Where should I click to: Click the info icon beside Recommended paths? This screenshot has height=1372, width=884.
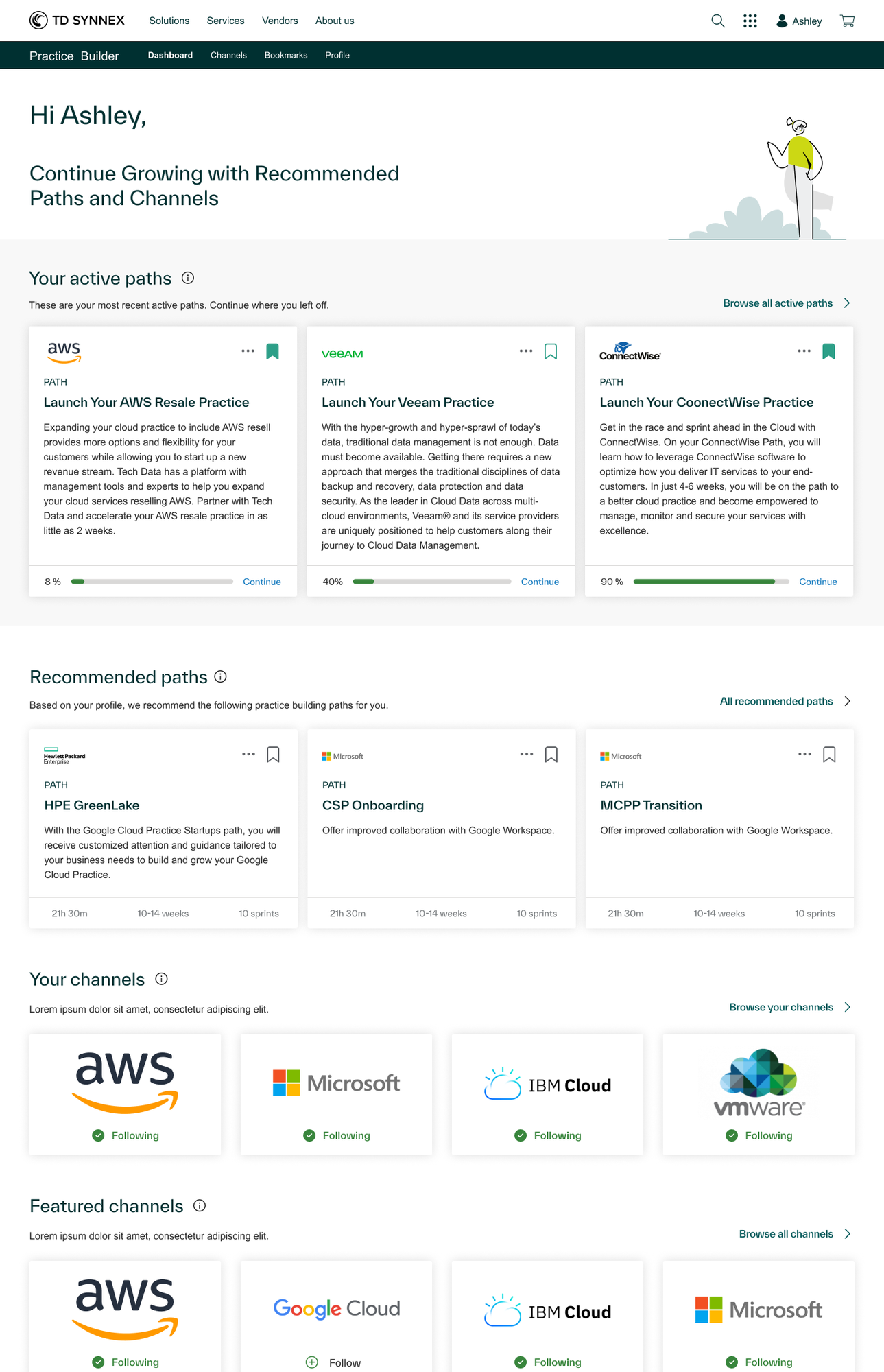[x=221, y=676]
